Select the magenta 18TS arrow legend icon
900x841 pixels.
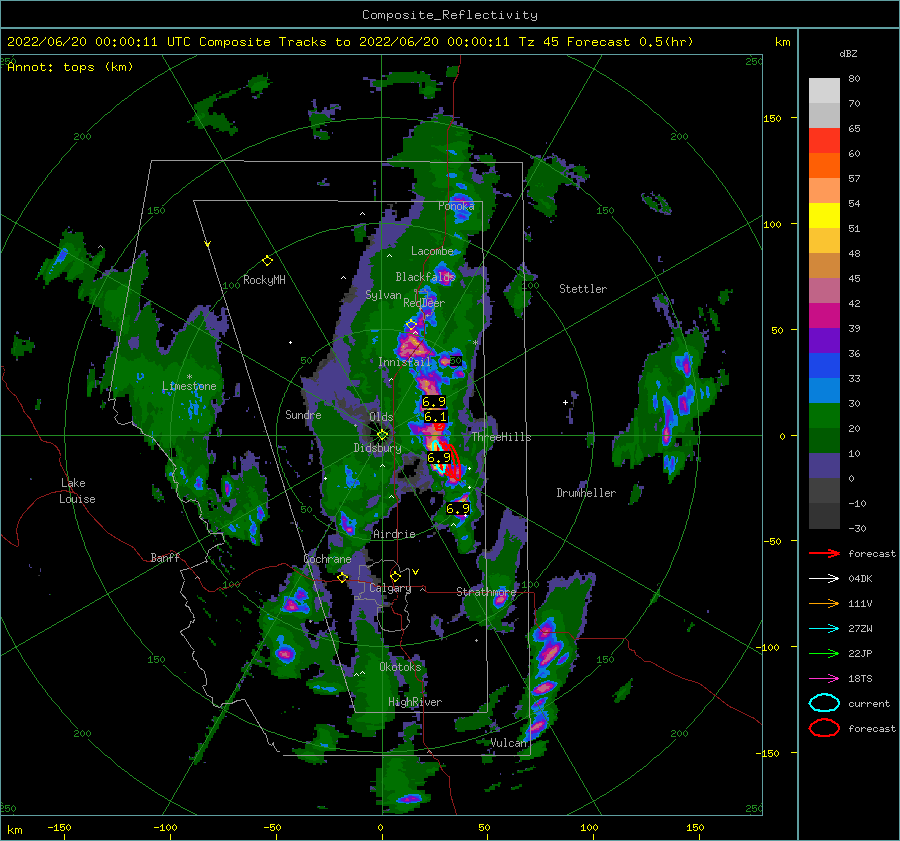tap(824, 679)
